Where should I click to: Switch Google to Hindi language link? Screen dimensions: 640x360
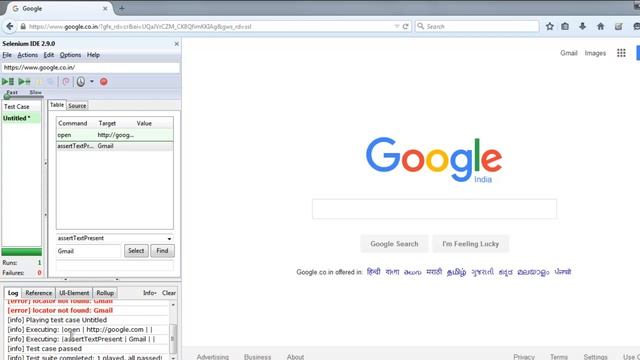[x=373, y=272]
